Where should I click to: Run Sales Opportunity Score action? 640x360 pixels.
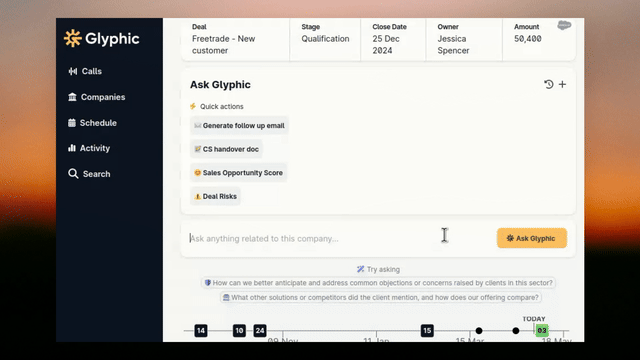[x=238, y=173]
